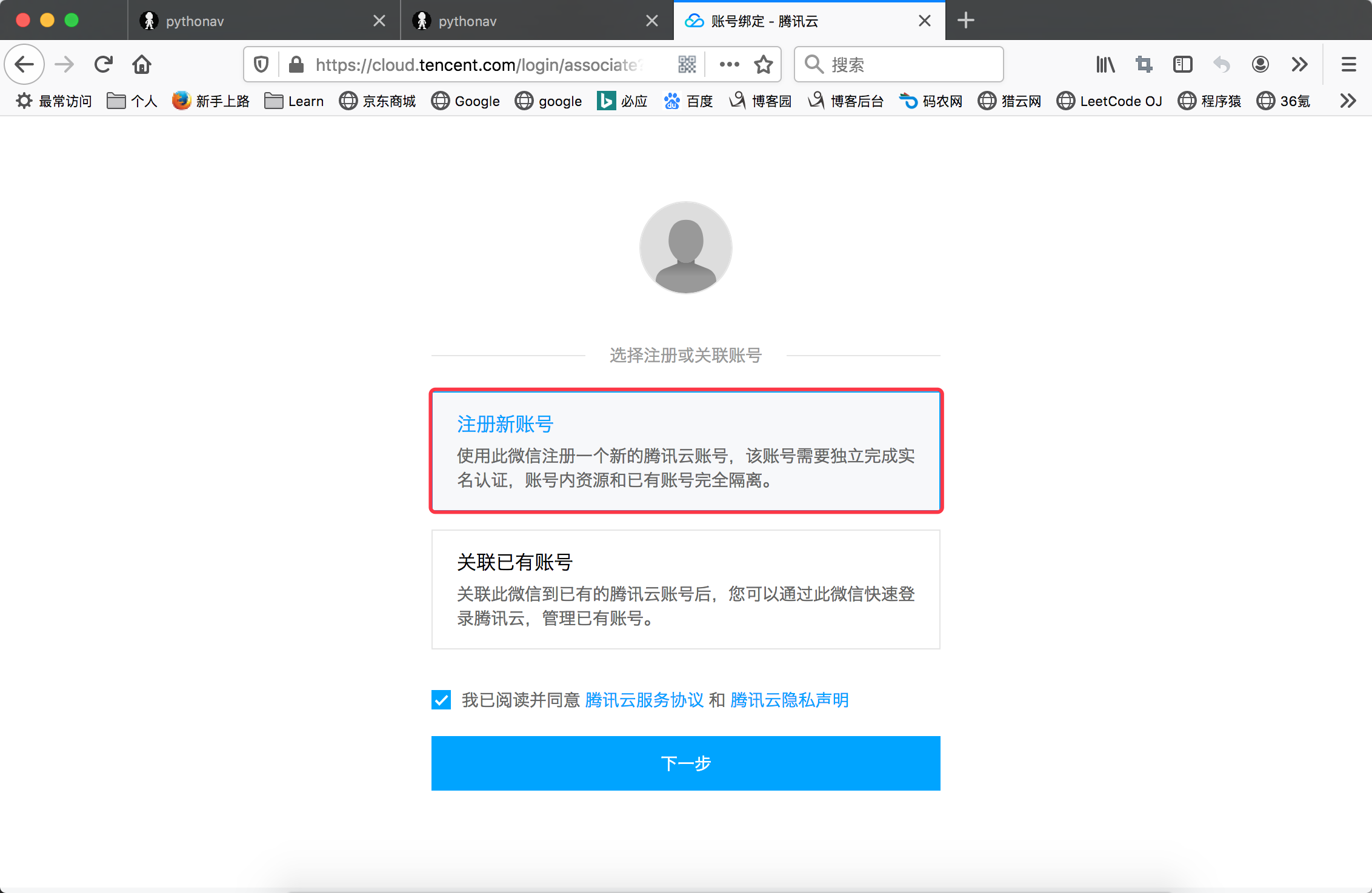Show site security lock info
1372x893 pixels.
point(296,64)
